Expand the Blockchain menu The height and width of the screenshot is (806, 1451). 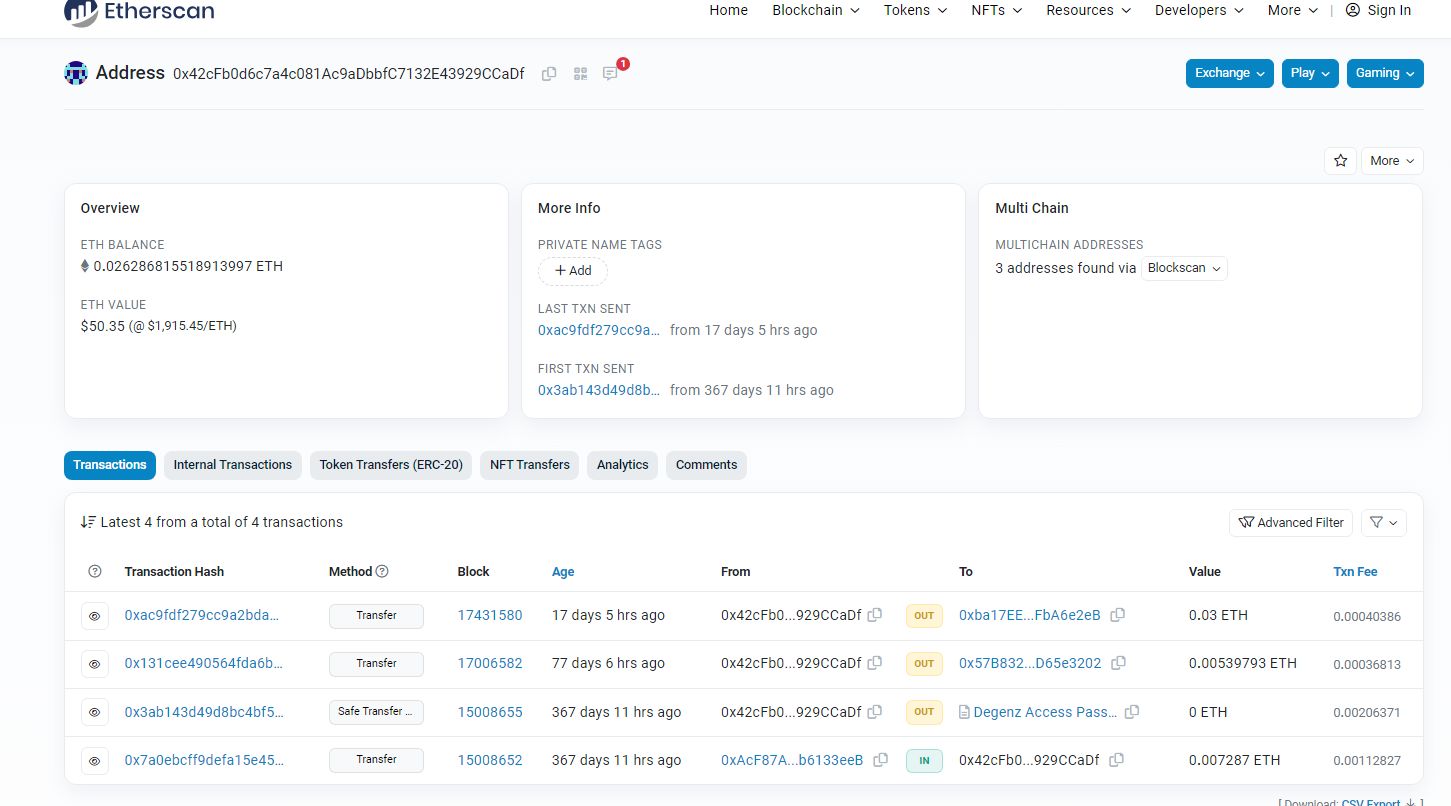click(815, 10)
